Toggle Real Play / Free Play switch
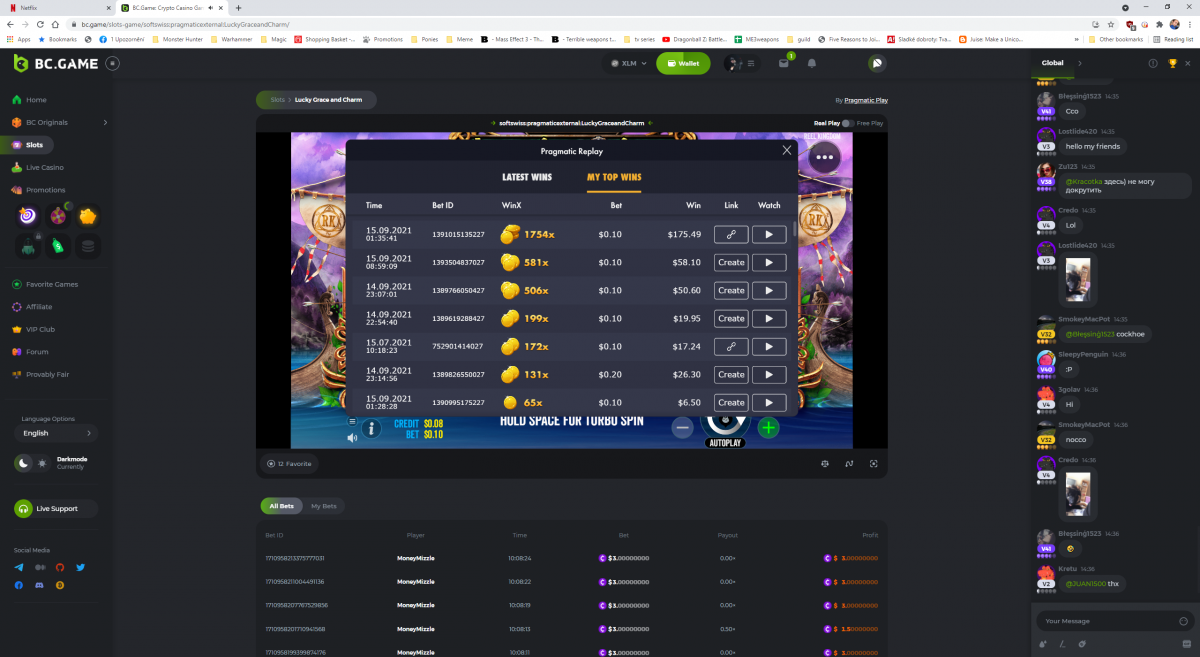The image size is (1200, 657). (847, 123)
